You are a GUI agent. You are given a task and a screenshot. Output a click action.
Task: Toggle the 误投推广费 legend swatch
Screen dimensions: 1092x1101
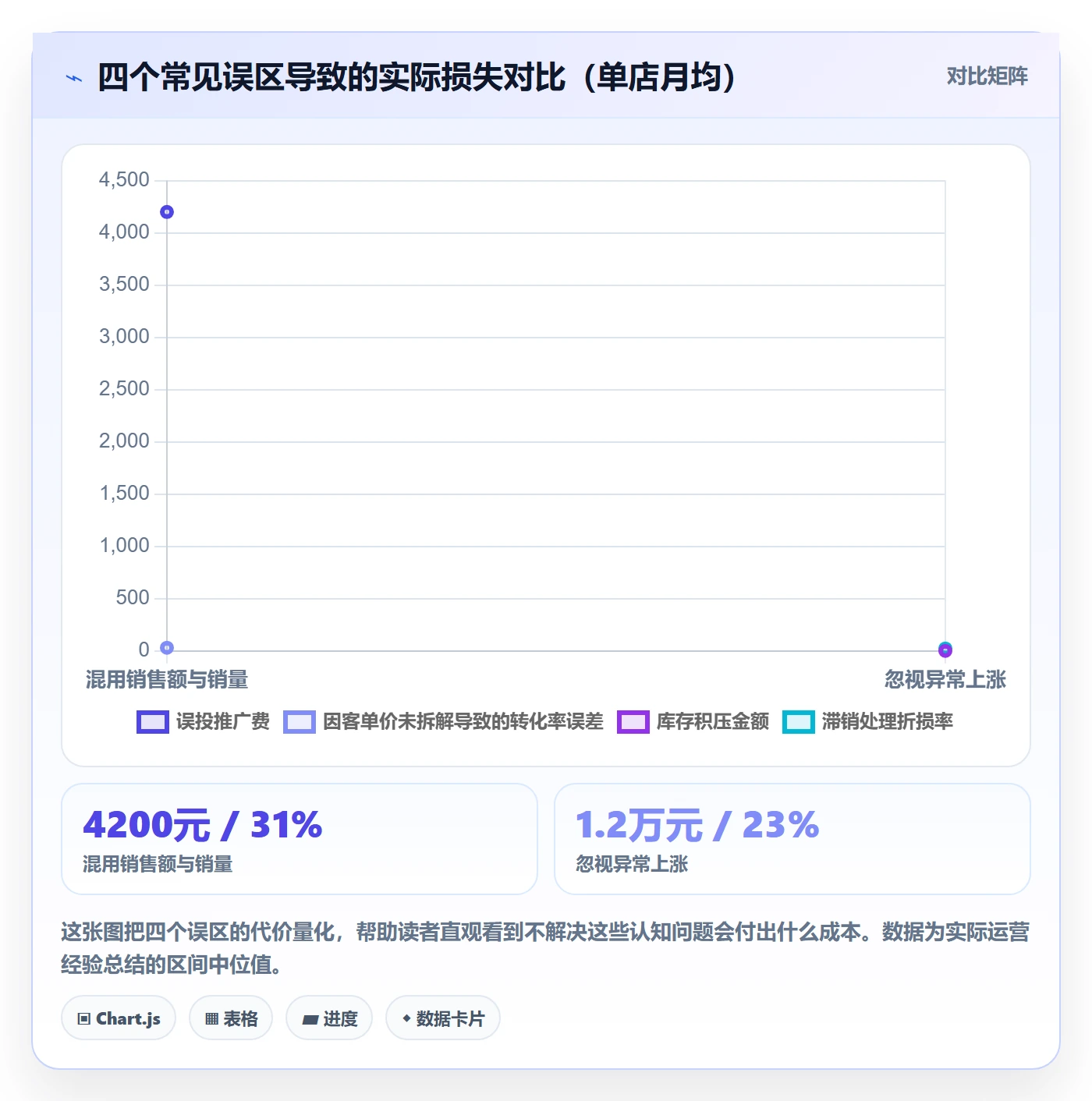[152, 722]
